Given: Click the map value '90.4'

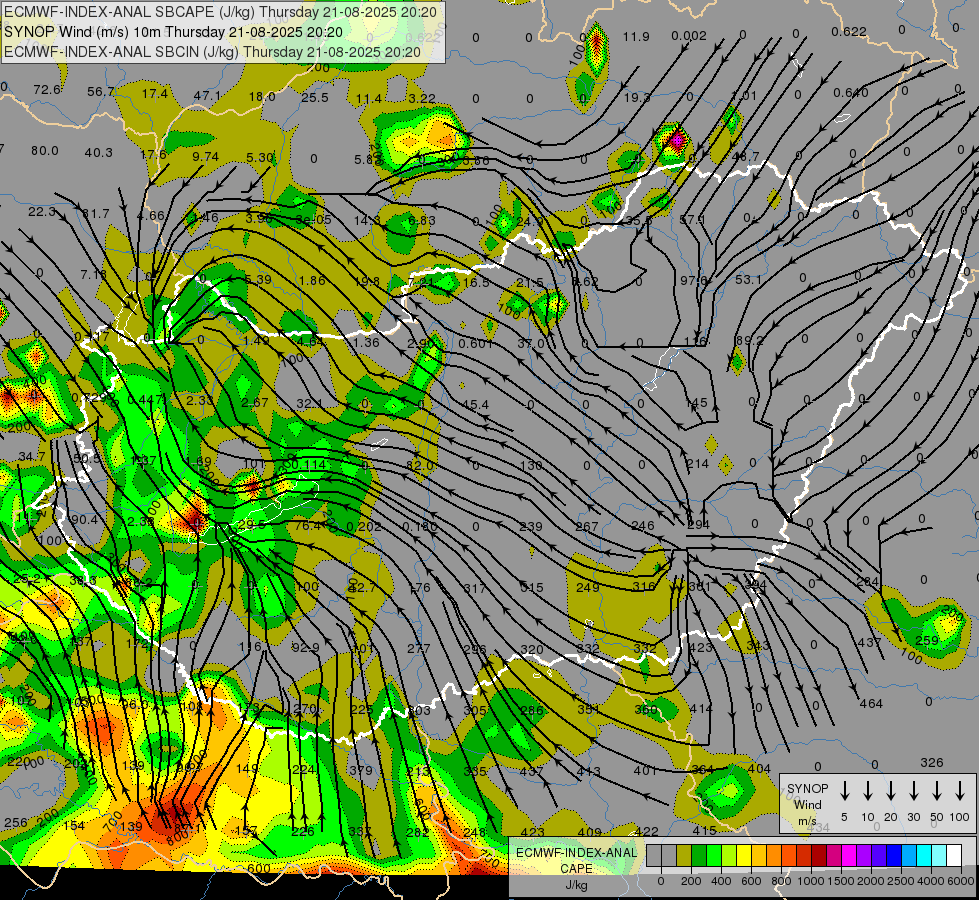Looking at the screenshot, I should click(84, 520).
